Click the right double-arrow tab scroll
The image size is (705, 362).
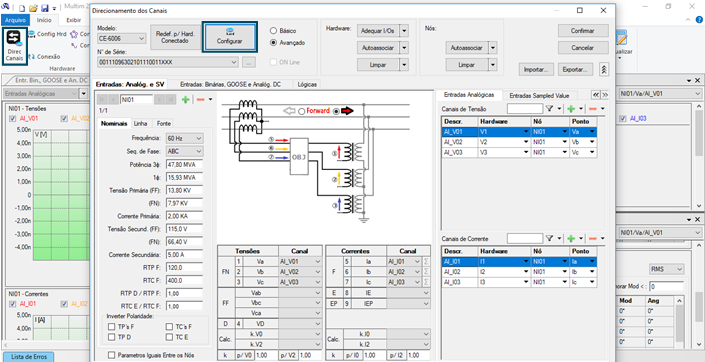605,95
